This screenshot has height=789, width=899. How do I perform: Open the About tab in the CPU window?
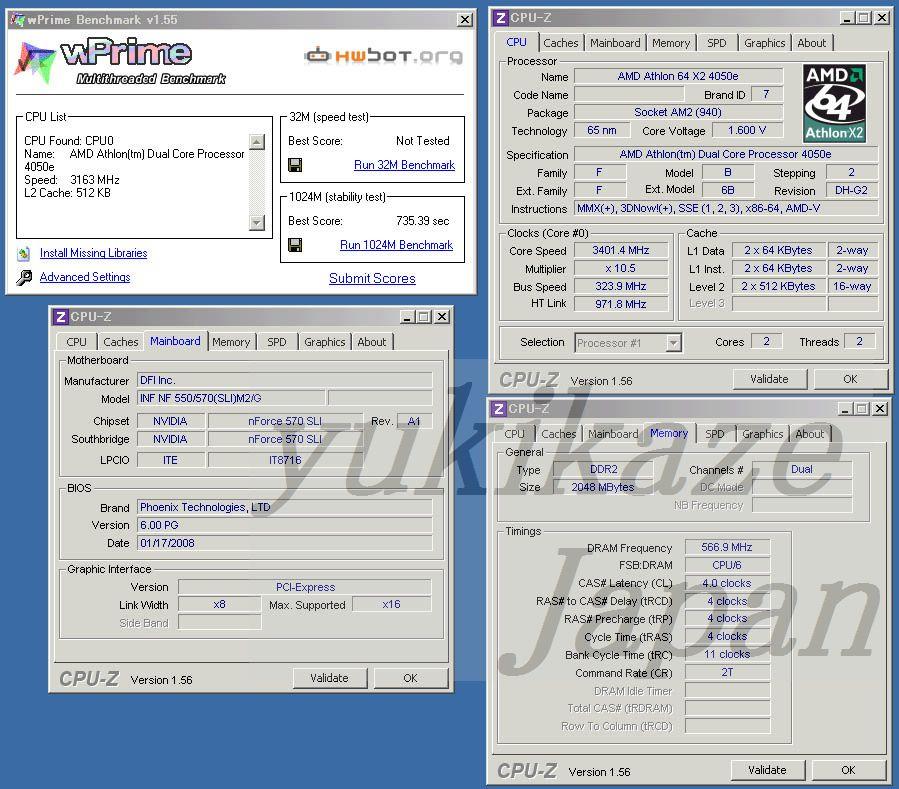coord(812,43)
